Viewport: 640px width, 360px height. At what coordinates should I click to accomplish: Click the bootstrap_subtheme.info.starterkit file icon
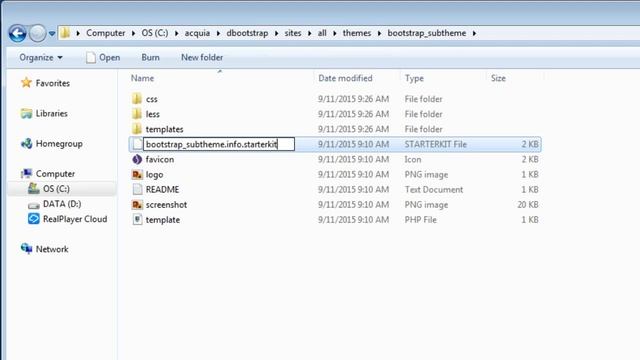point(138,144)
